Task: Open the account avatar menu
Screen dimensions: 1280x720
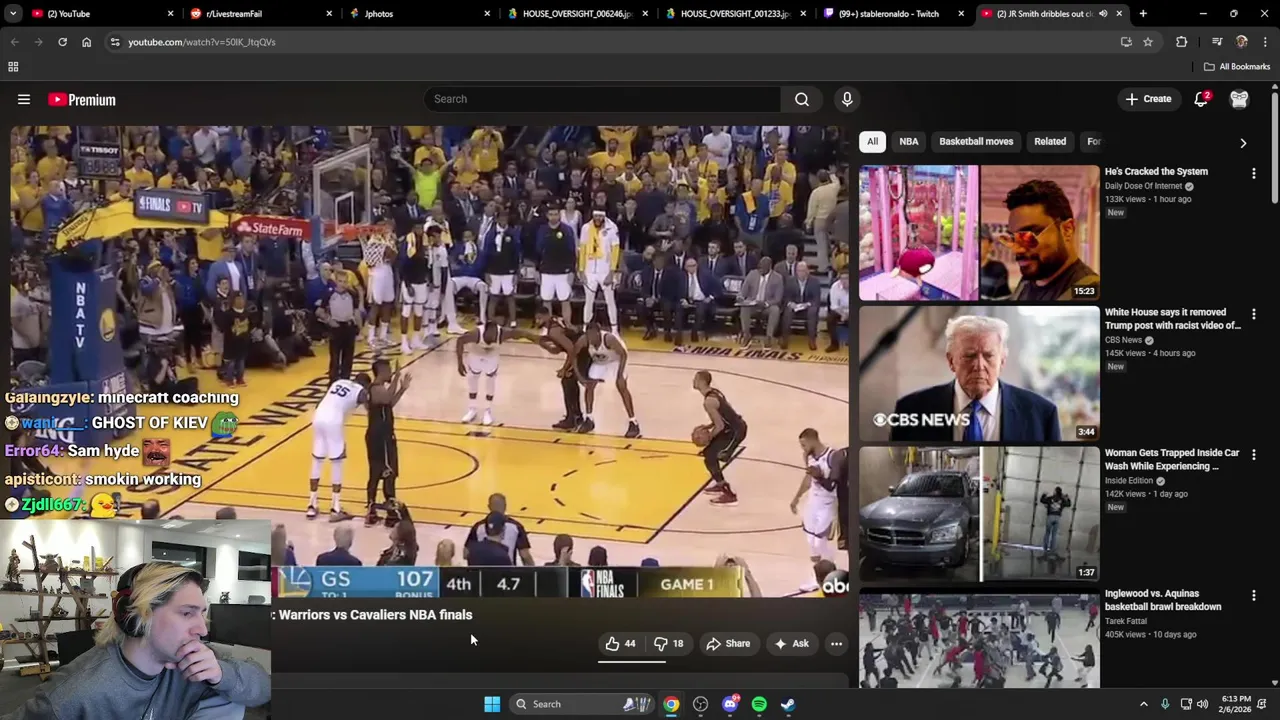Action: pos(1239,99)
